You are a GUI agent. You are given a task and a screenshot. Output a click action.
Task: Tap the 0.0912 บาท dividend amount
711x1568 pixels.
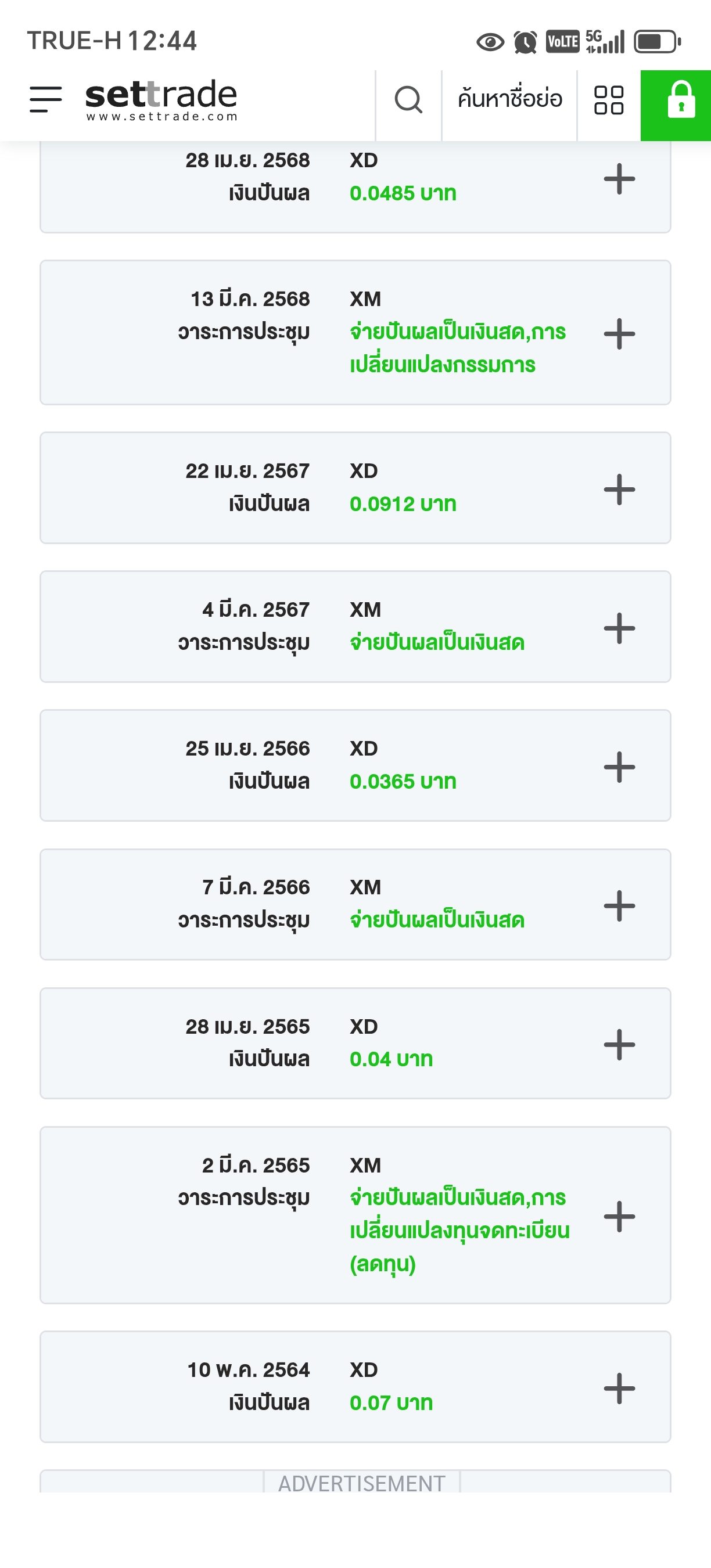(x=403, y=504)
